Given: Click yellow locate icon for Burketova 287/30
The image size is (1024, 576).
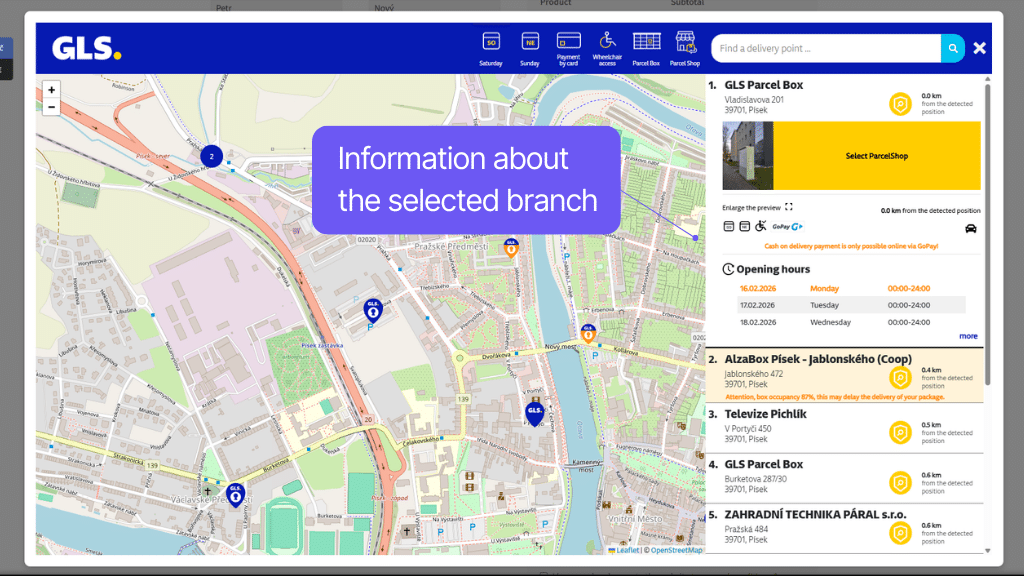Looking at the screenshot, I should point(900,483).
